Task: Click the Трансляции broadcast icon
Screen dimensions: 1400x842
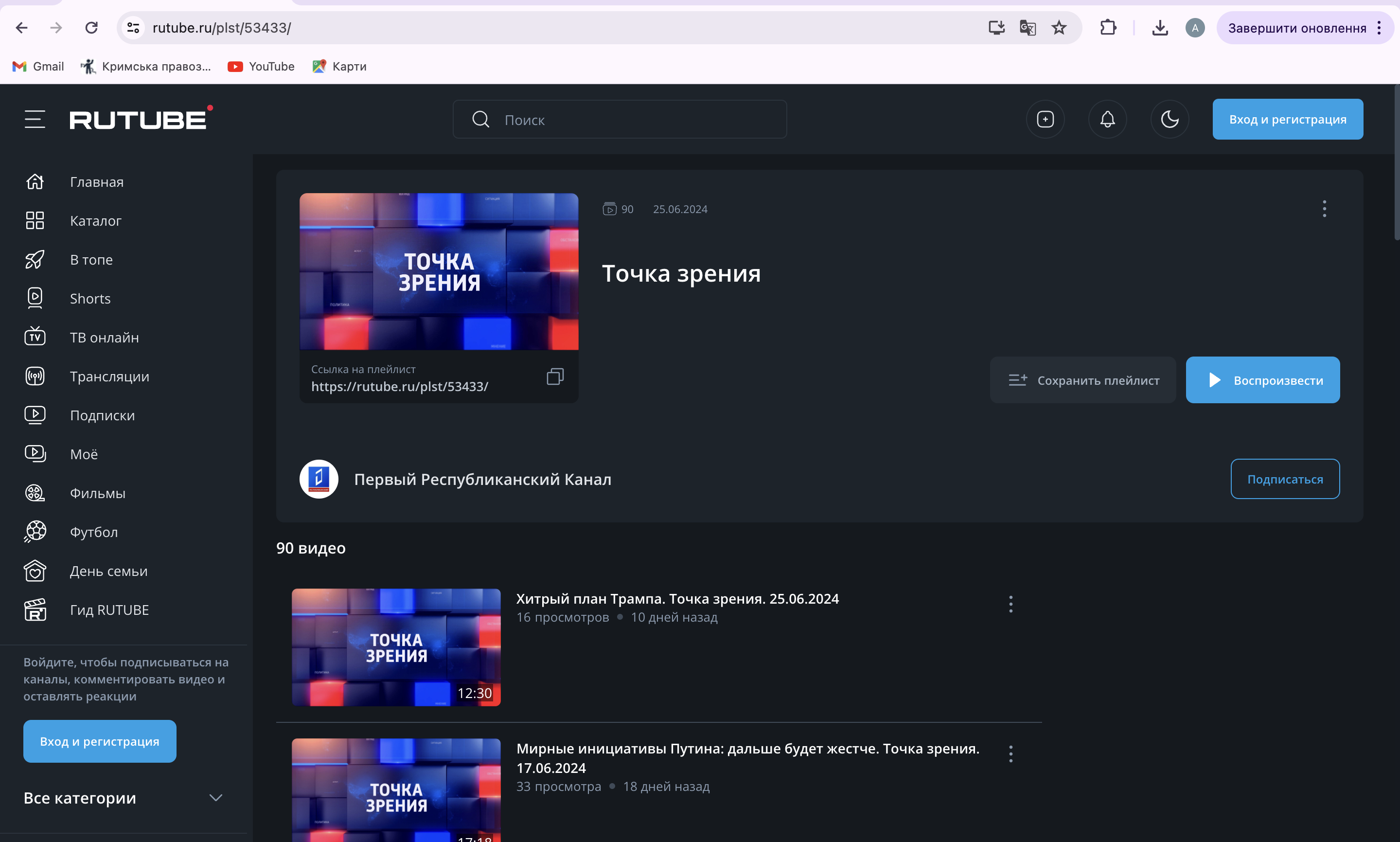Action: tap(35, 376)
